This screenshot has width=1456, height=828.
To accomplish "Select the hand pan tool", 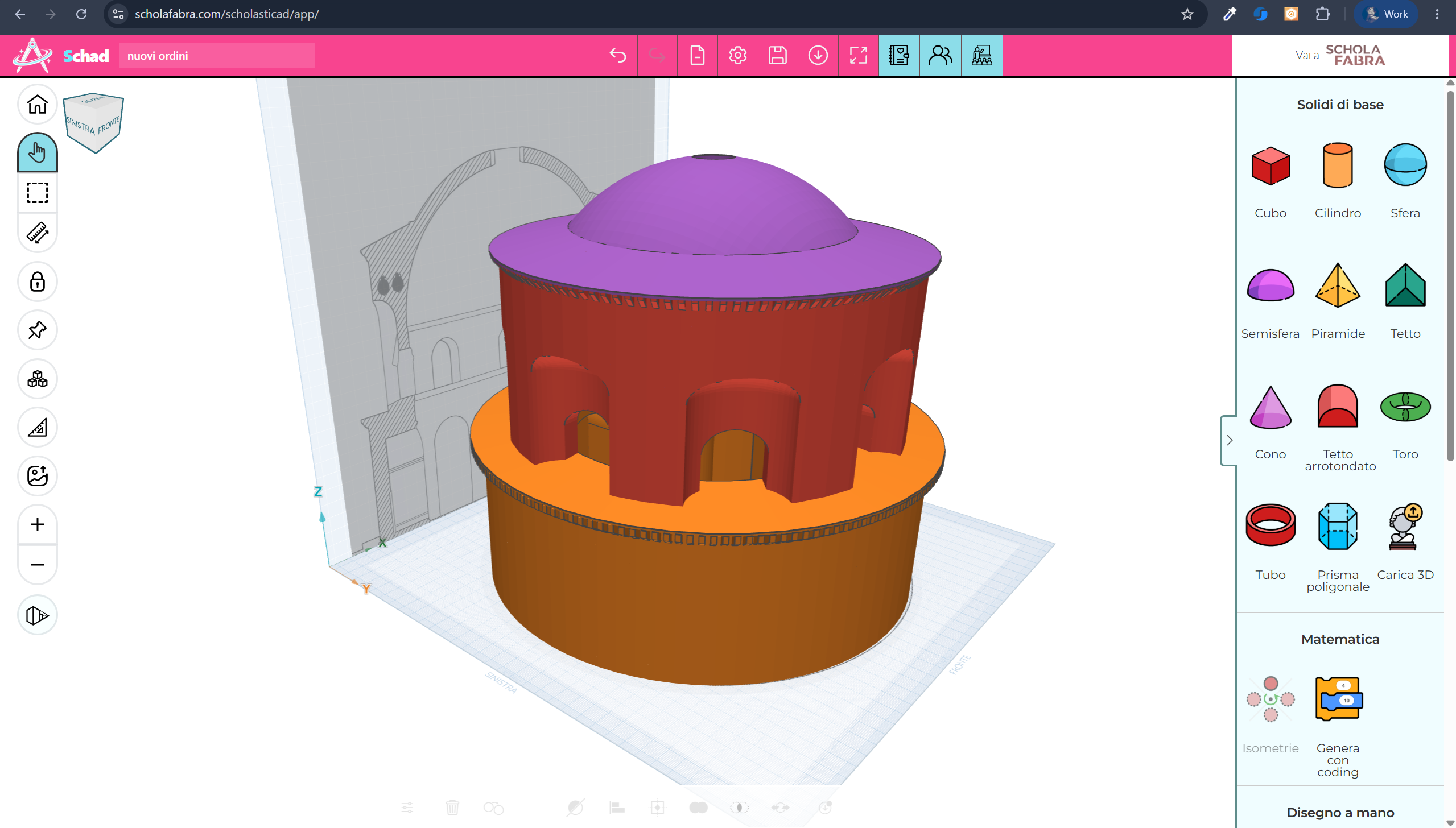I will coord(38,152).
